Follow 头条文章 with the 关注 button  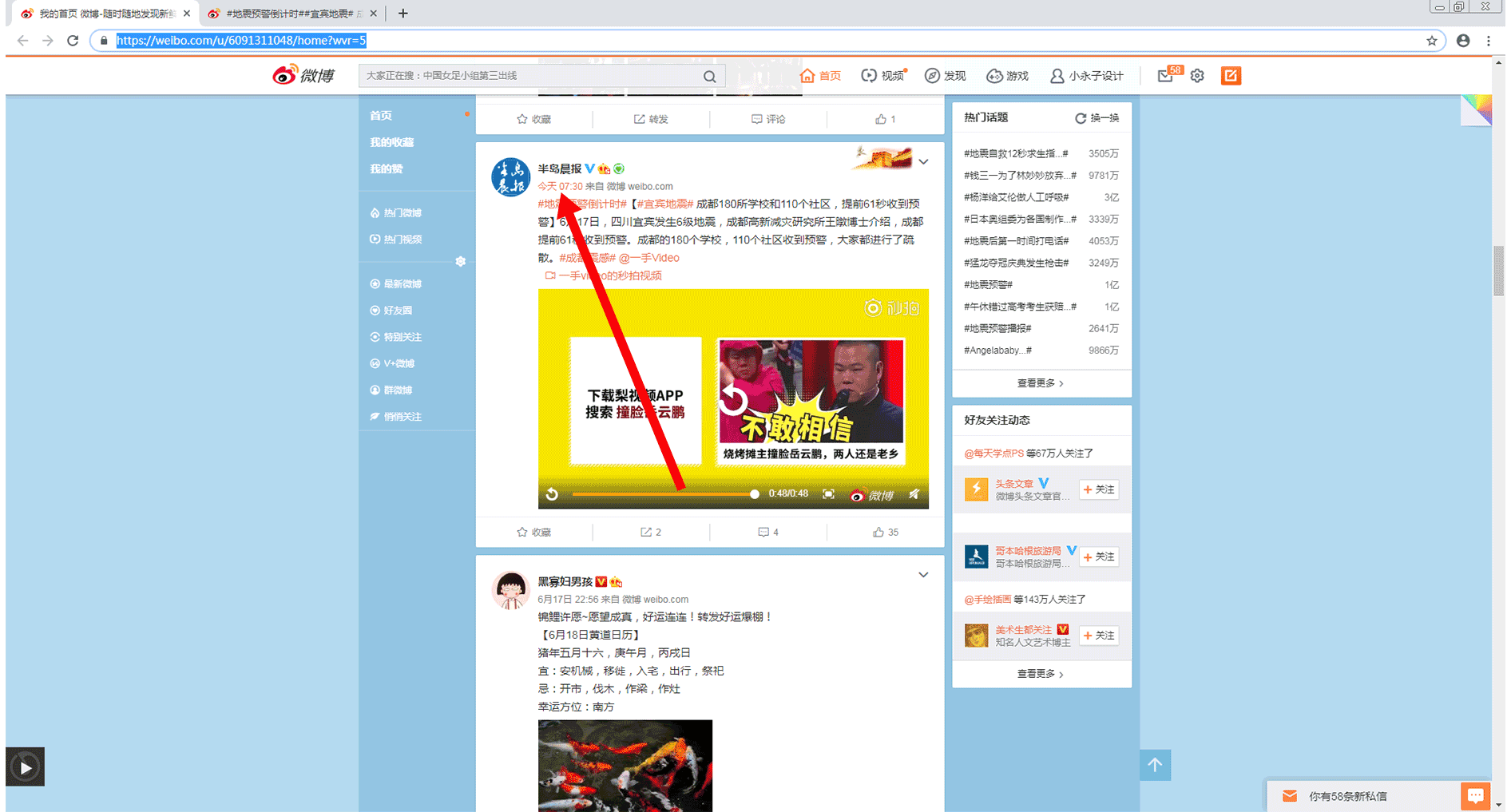click(x=1099, y=489)
